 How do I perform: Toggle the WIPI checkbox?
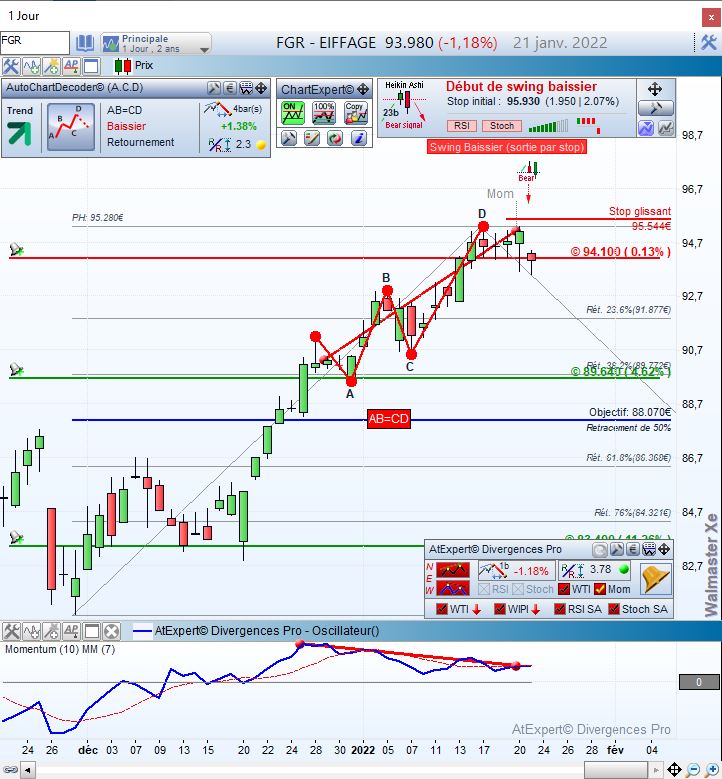500,609
